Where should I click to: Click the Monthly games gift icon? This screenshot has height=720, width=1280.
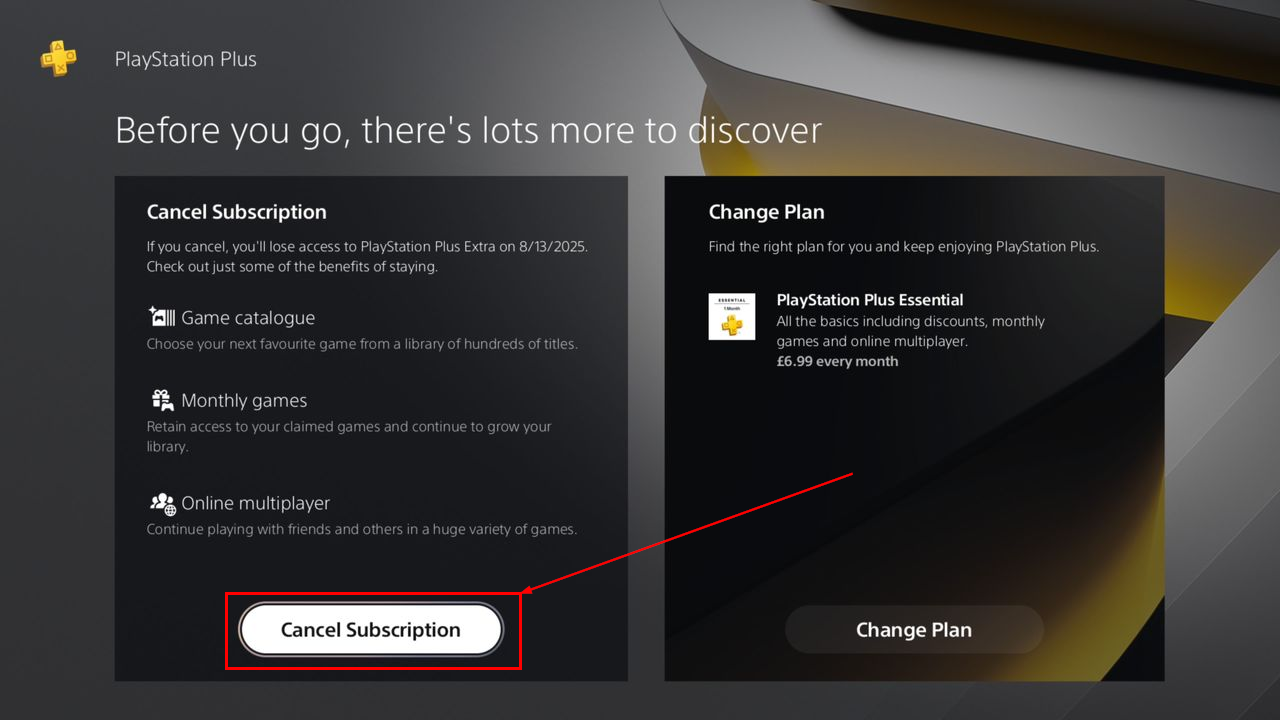point(162,400)
